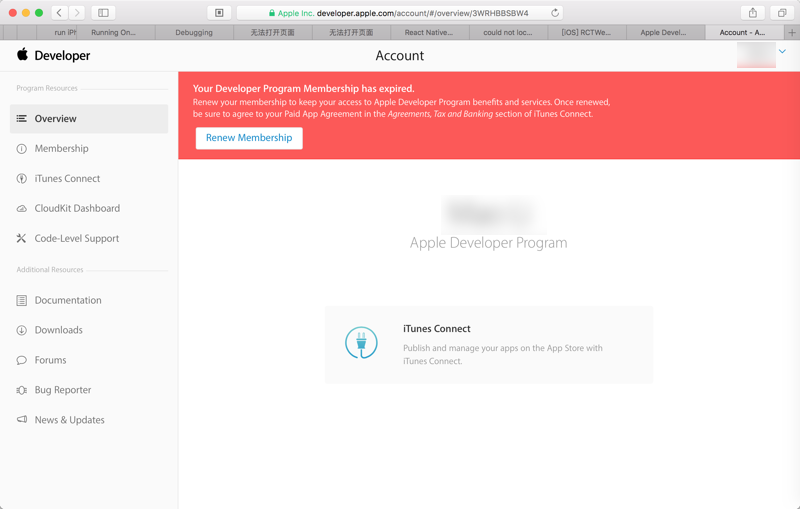The width and height of the screenshot is (800, 509).
Task: Reload the page with refresh icon
Action: (555, 13)
